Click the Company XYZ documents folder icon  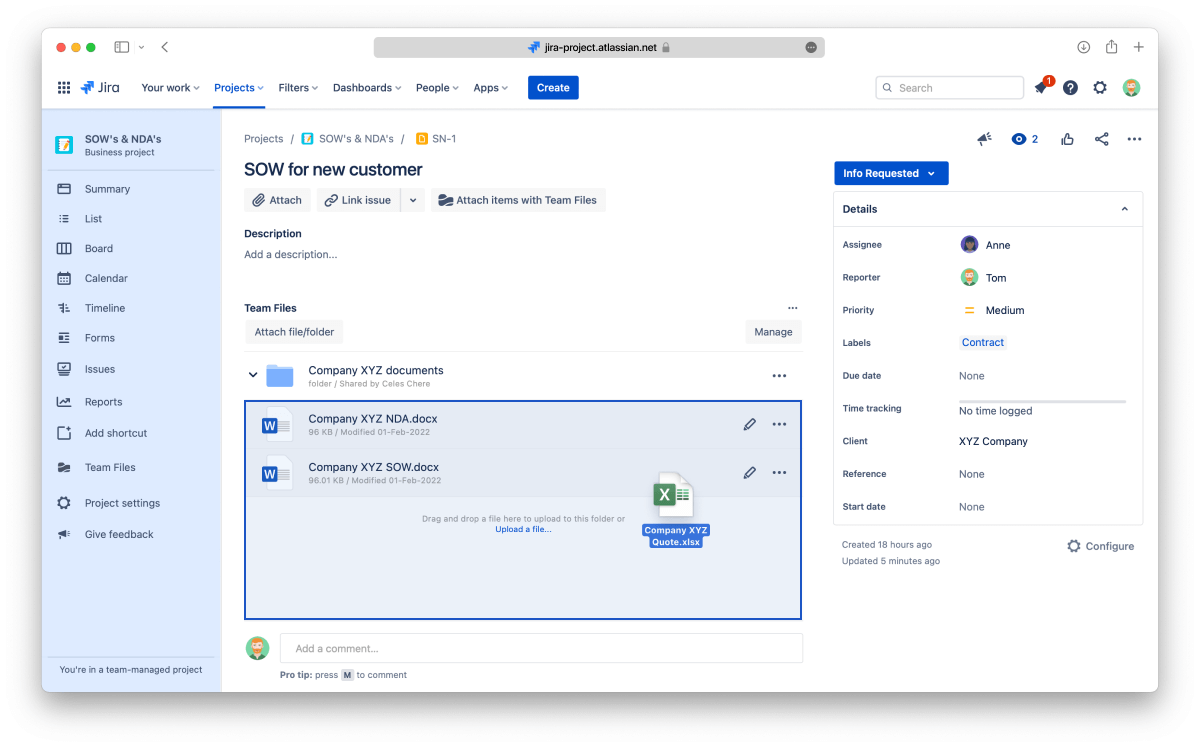[280, 376]
